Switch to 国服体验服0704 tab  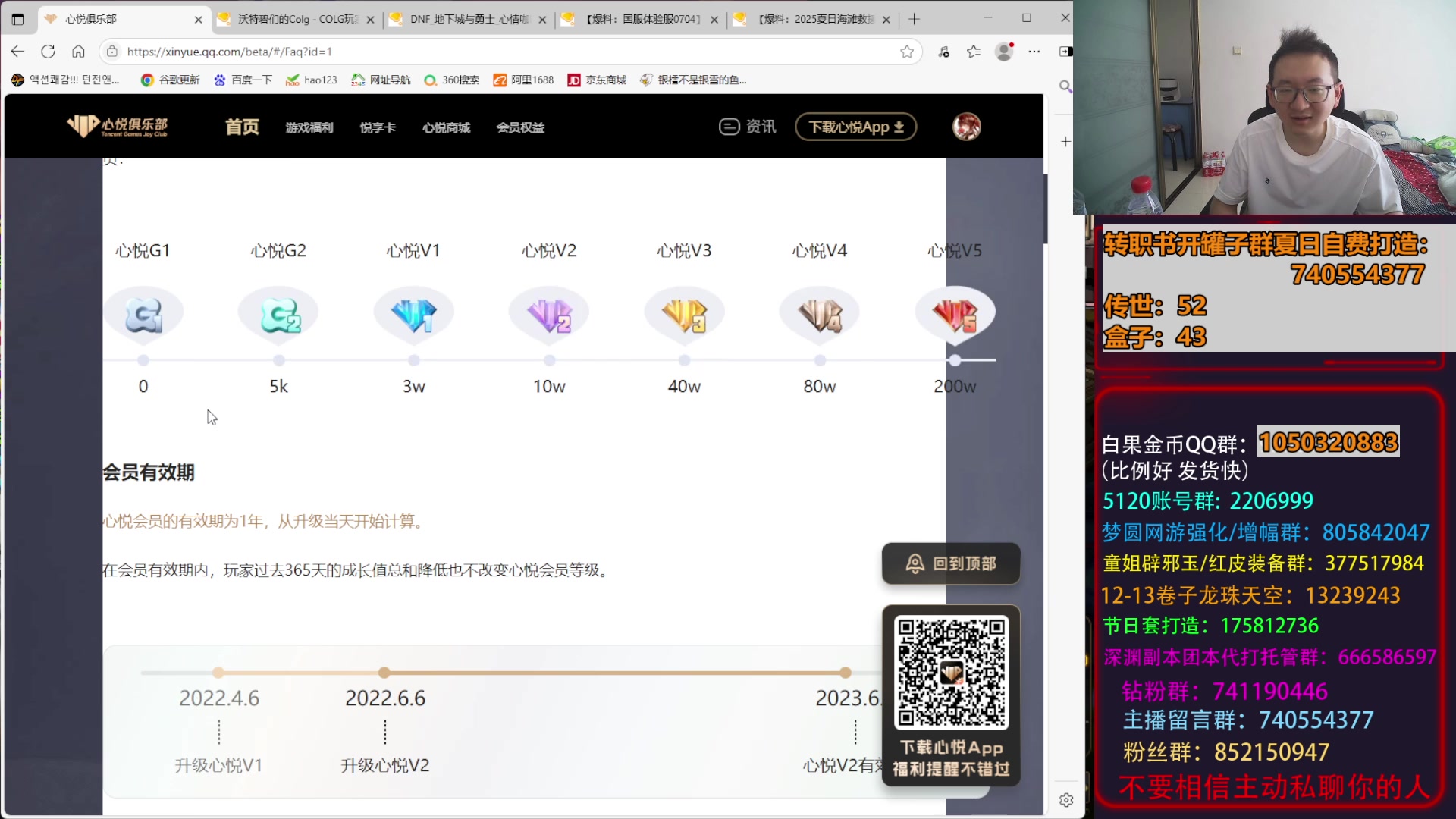click(640, 19)
